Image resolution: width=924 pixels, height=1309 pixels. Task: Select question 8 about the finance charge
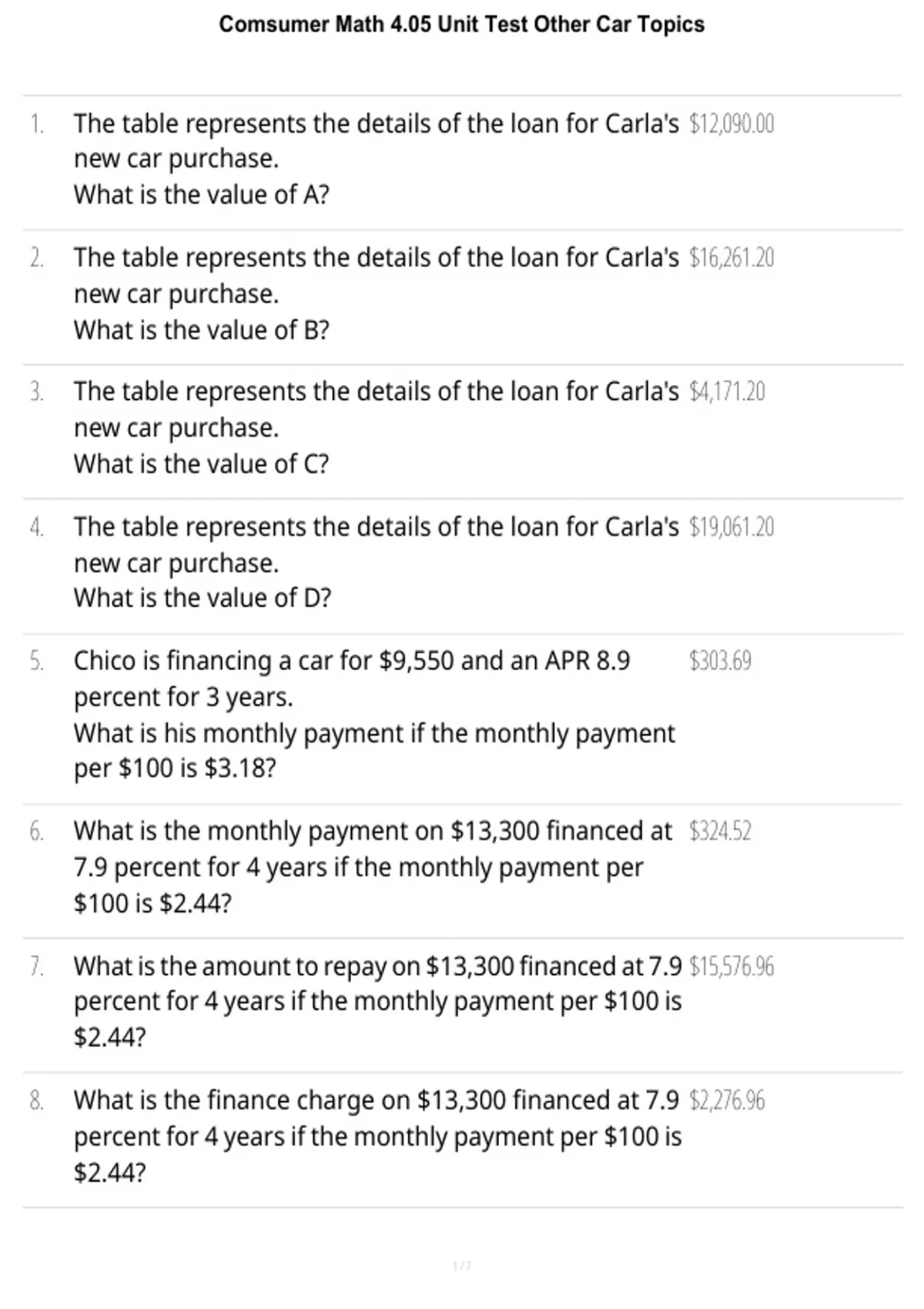(x=377, y=1137)
